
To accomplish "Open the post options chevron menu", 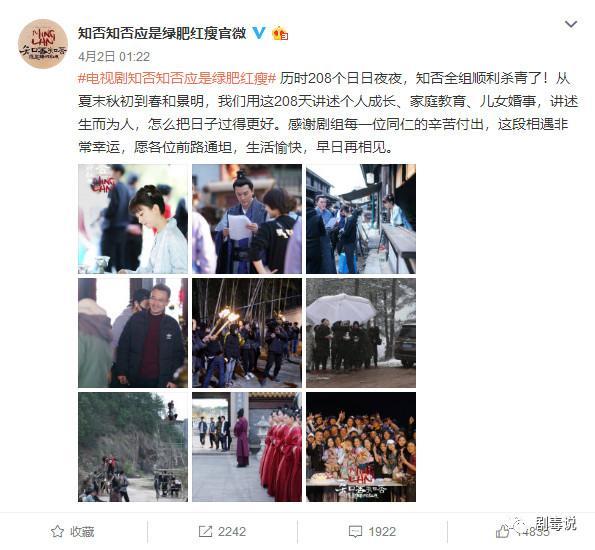I will pyautogui.click(x=571, y=24).
